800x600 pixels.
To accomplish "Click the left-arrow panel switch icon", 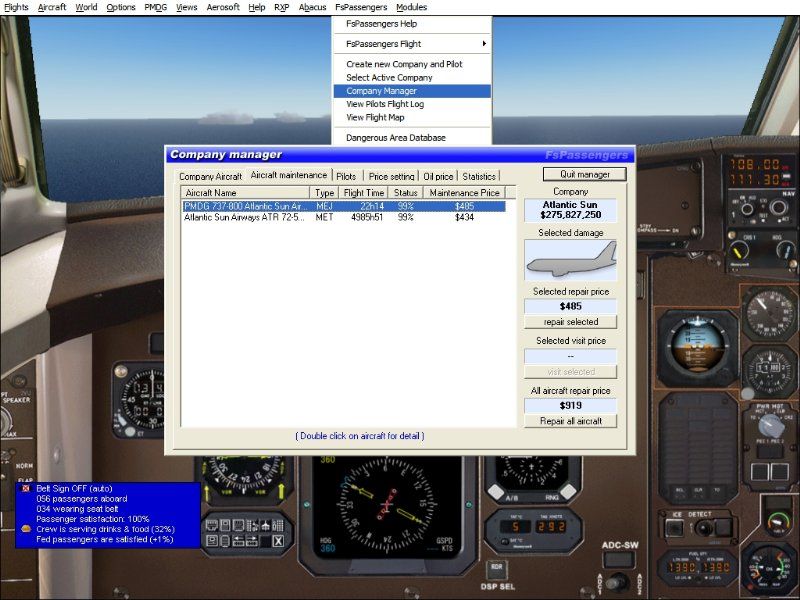I will tap(238, 540).
